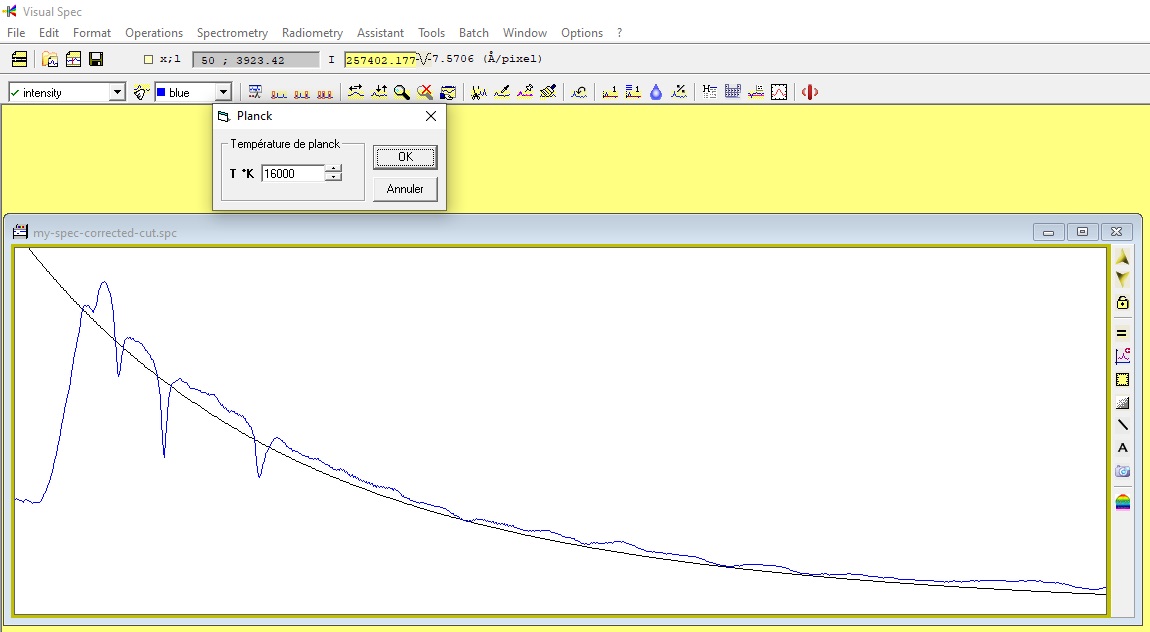Select the text 'A' tool in side toolbar
1150x632 pixels.
tap(1122, 448)
